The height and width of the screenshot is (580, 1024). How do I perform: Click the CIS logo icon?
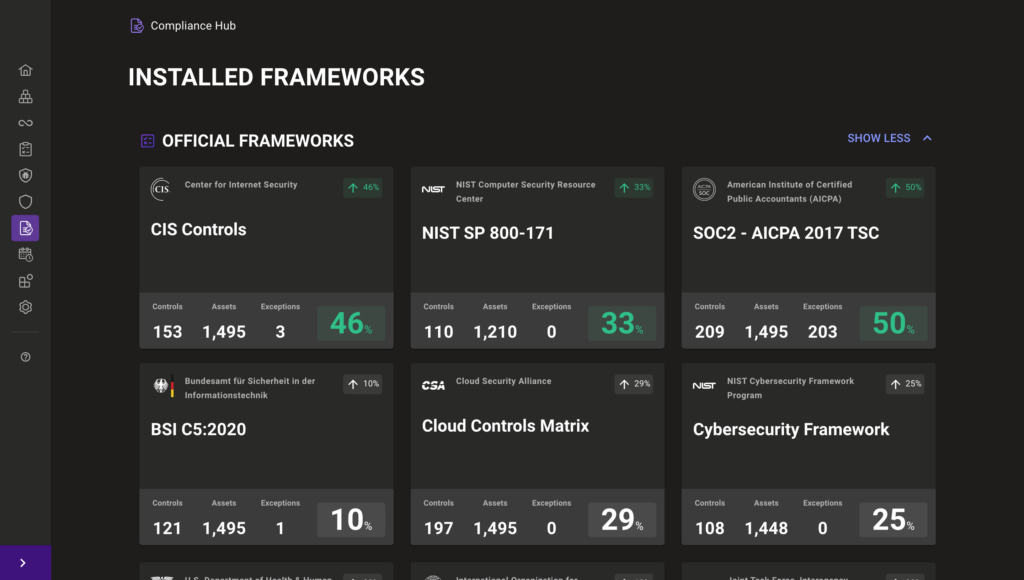tap(161, 189)
